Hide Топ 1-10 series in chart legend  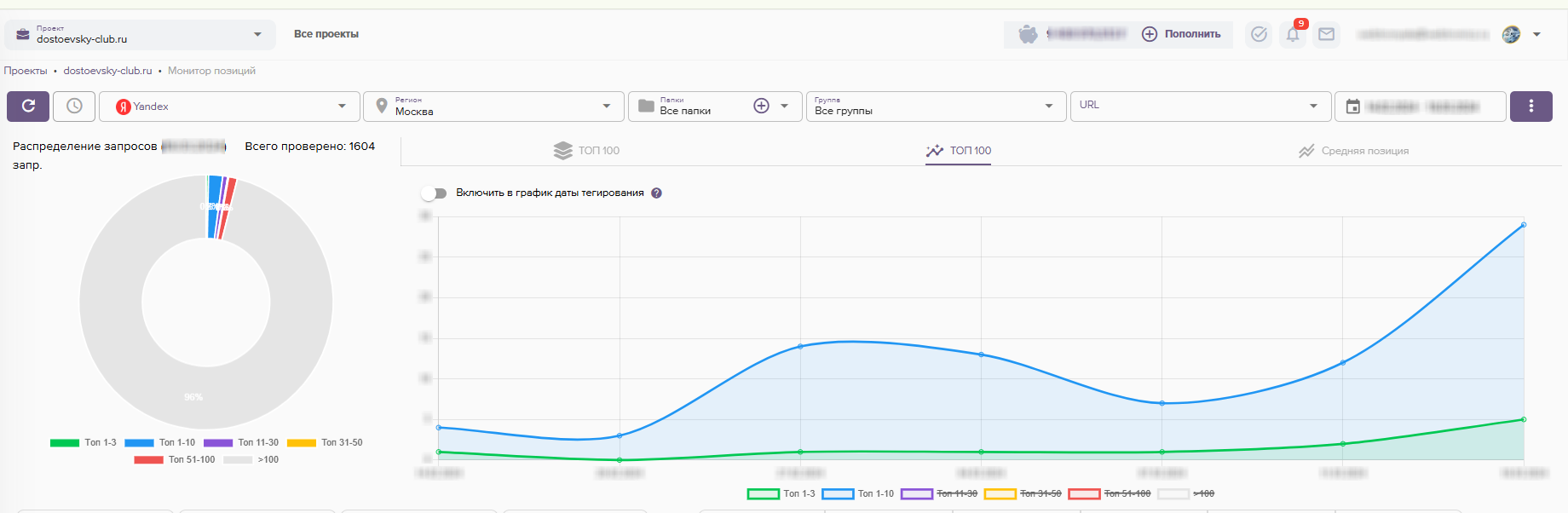857,494
